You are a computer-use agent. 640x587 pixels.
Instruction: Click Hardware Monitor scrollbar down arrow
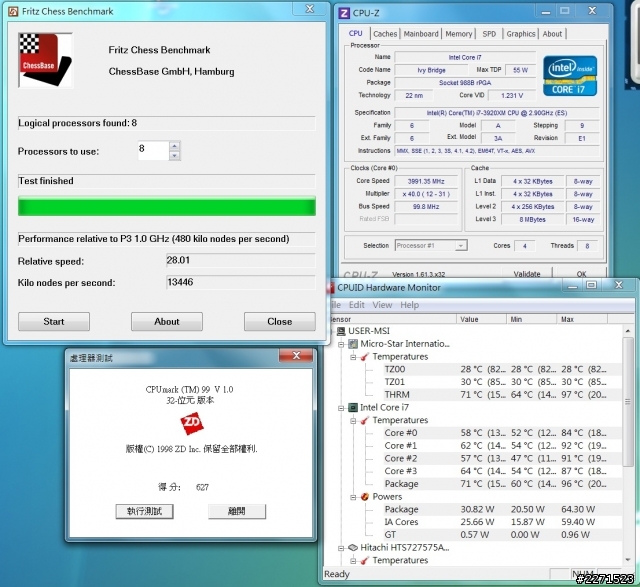click(628, 560)
